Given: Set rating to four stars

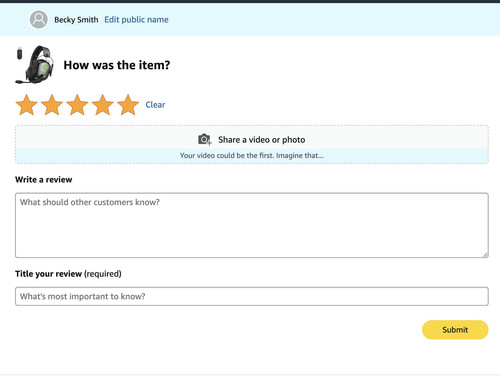Looking at the screenshot, I should pyautogui.click(x=103, y=105).
